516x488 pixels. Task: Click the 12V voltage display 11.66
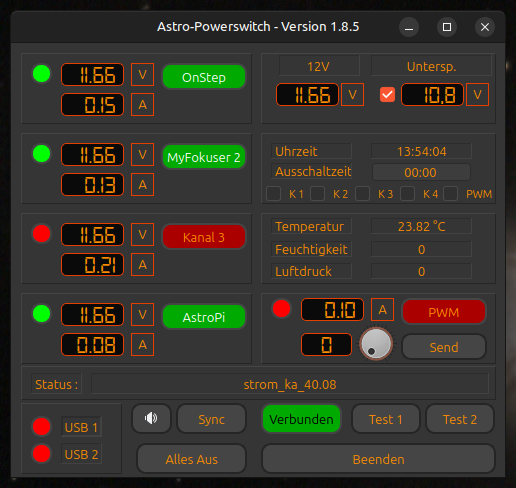[307, 95]
